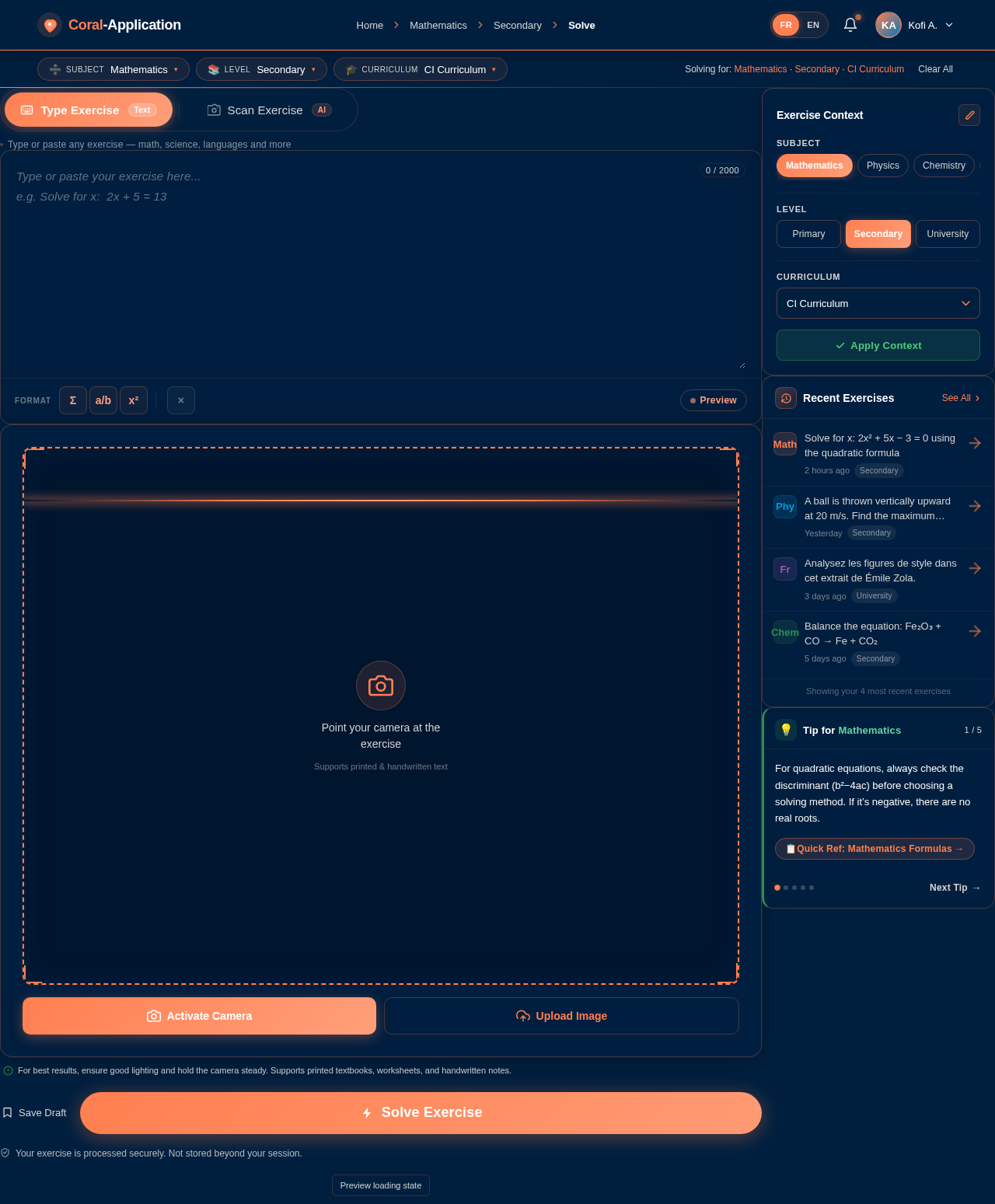The width and height of the screenshot is (995, 1204).
Task: Open the Level Secondary filter dropdown
Action: 261,69
